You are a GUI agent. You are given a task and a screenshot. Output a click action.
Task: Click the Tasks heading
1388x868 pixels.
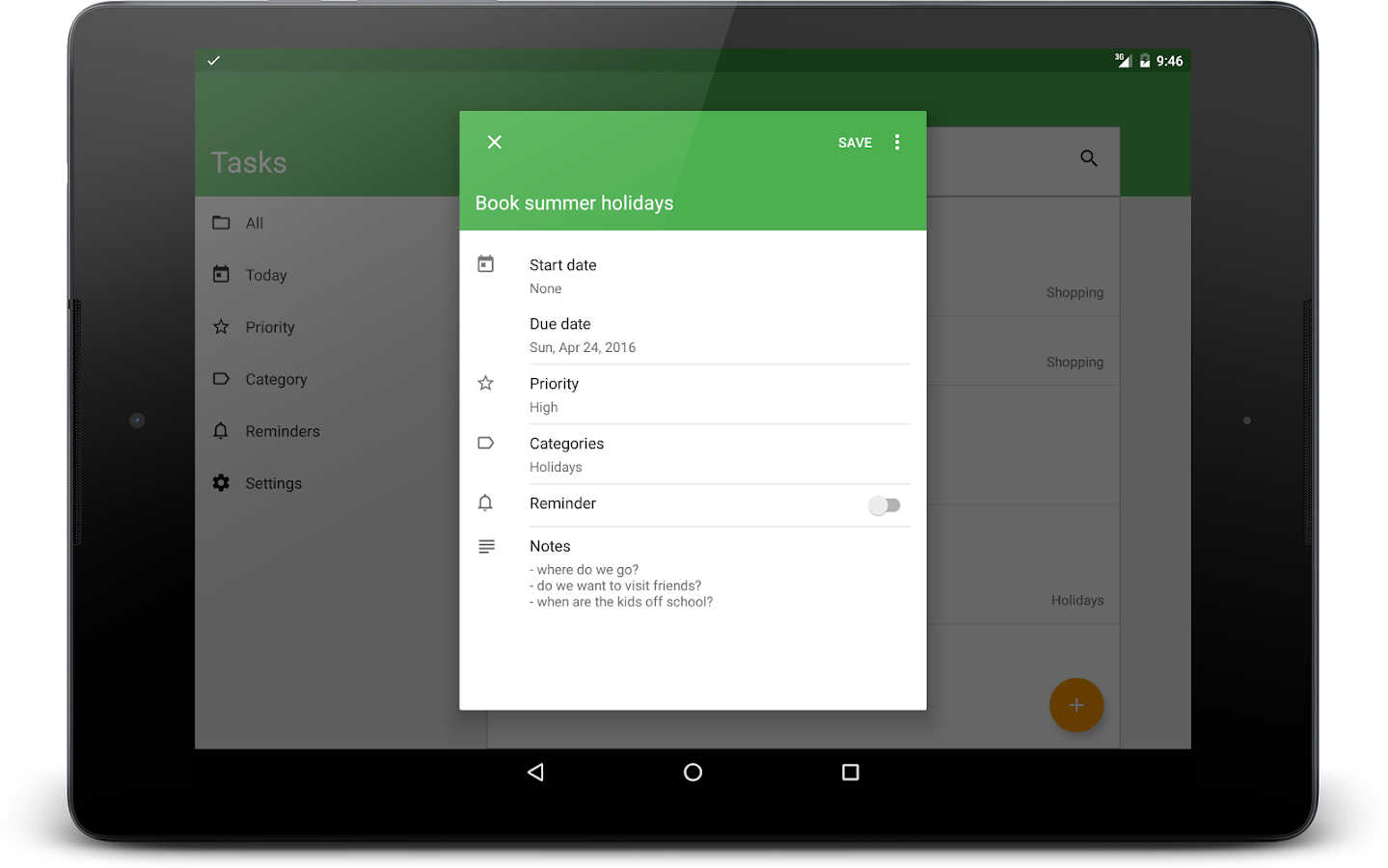pyautogui.click(x=249, y=162)
